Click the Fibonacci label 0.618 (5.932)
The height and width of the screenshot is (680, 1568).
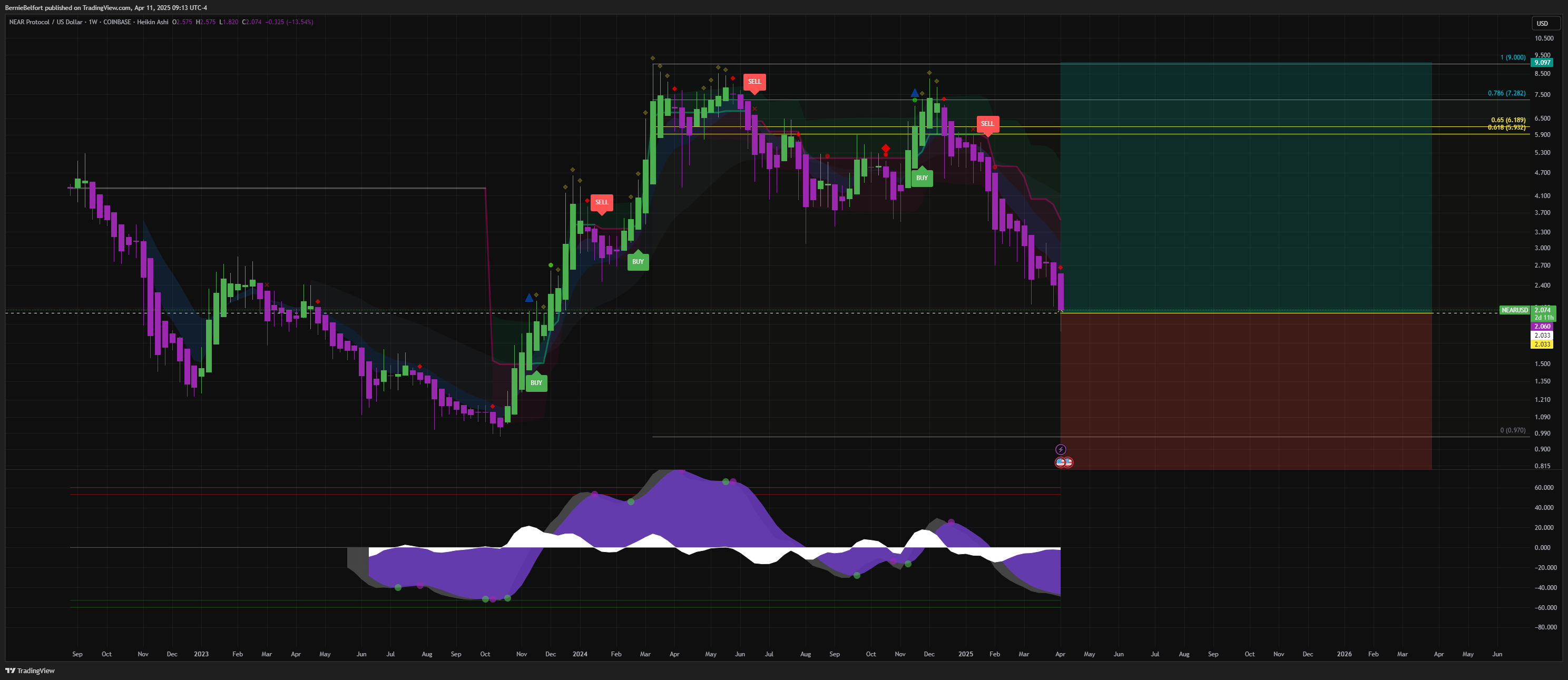point(1506,127)
